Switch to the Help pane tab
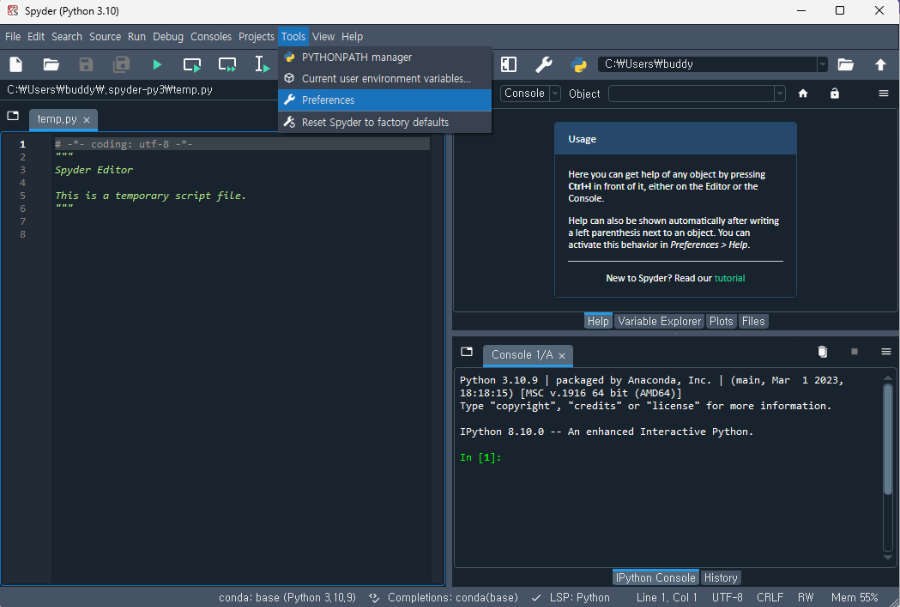Image resolution: width=900 pixels, height=607 pixels. coord(598,321)
